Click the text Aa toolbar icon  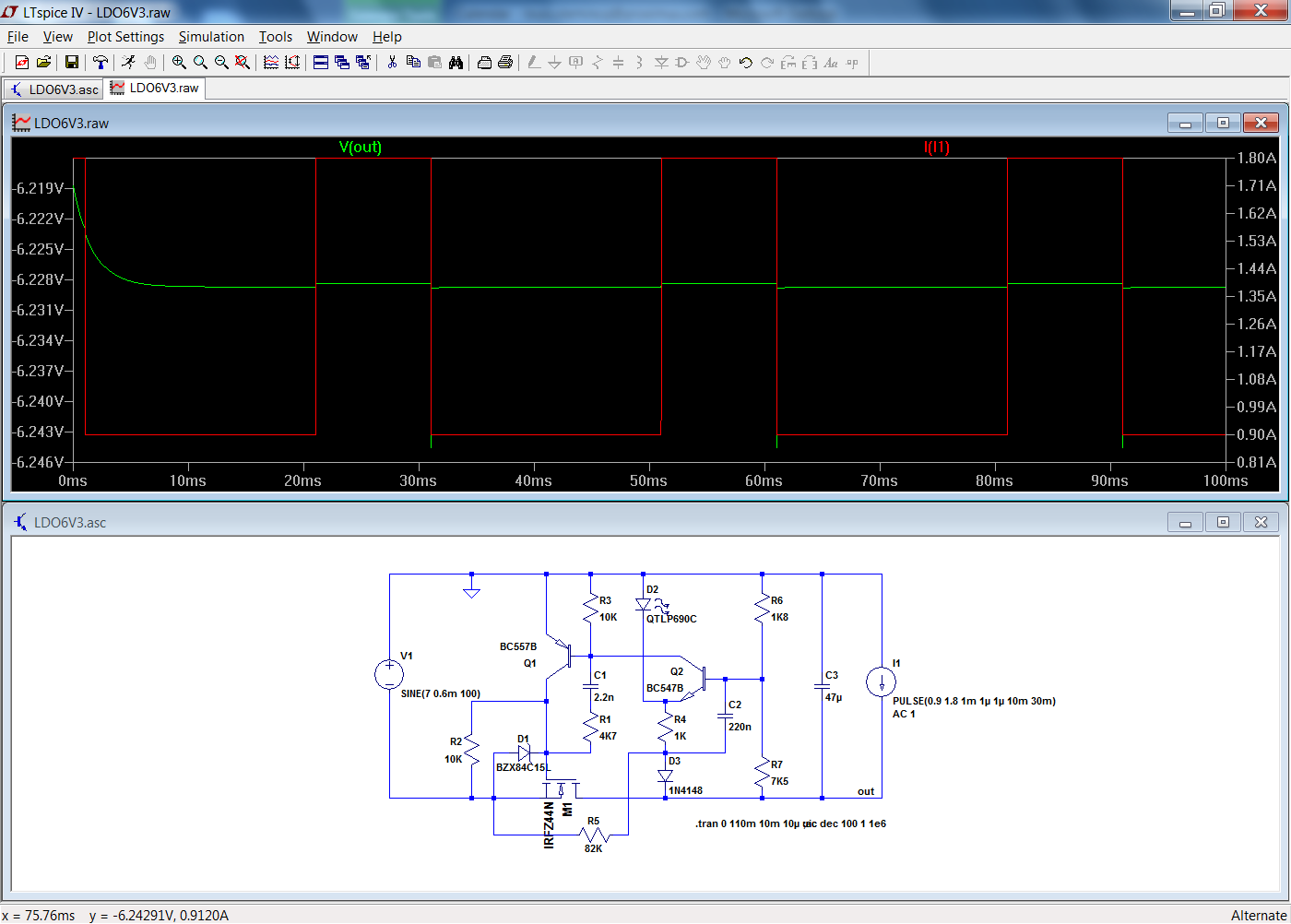(831, 63)
